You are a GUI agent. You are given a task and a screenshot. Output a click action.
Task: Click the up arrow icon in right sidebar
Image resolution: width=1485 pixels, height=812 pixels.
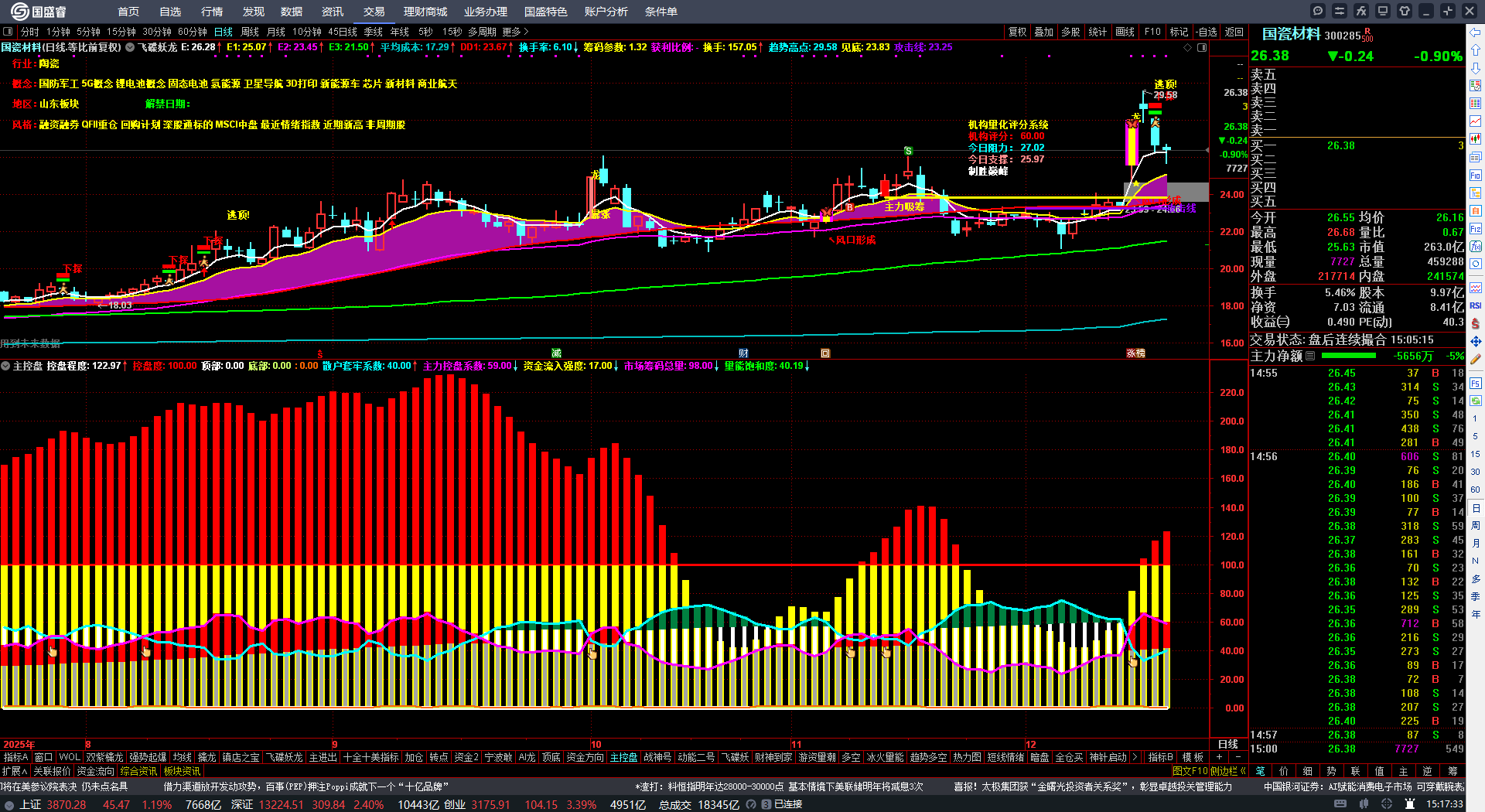point(1476,50)
